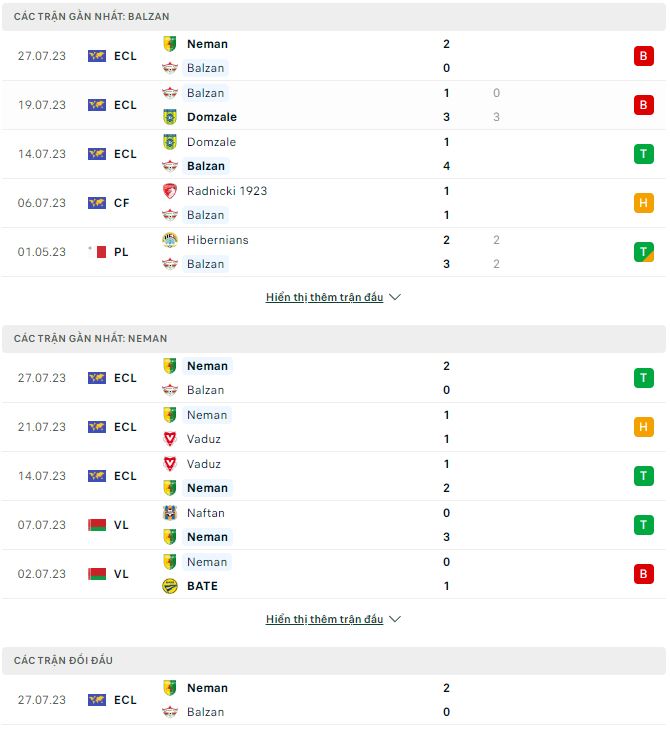Click the orange H badge for Radnicki 1923 match
Viewport: 670px width, 729px height.
point(643,203)
